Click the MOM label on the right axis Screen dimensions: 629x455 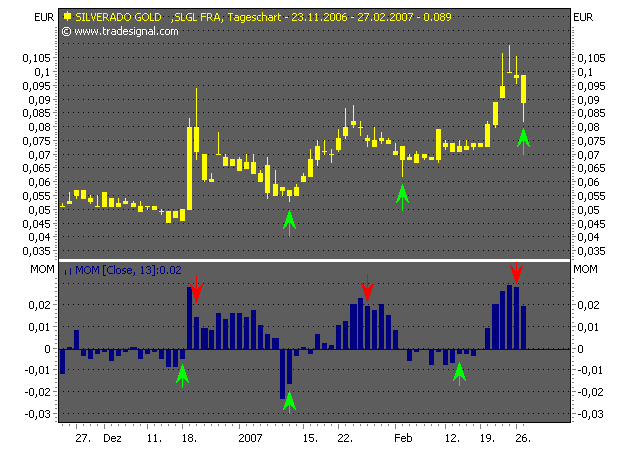pyautogui.click(x=585, y=269)
